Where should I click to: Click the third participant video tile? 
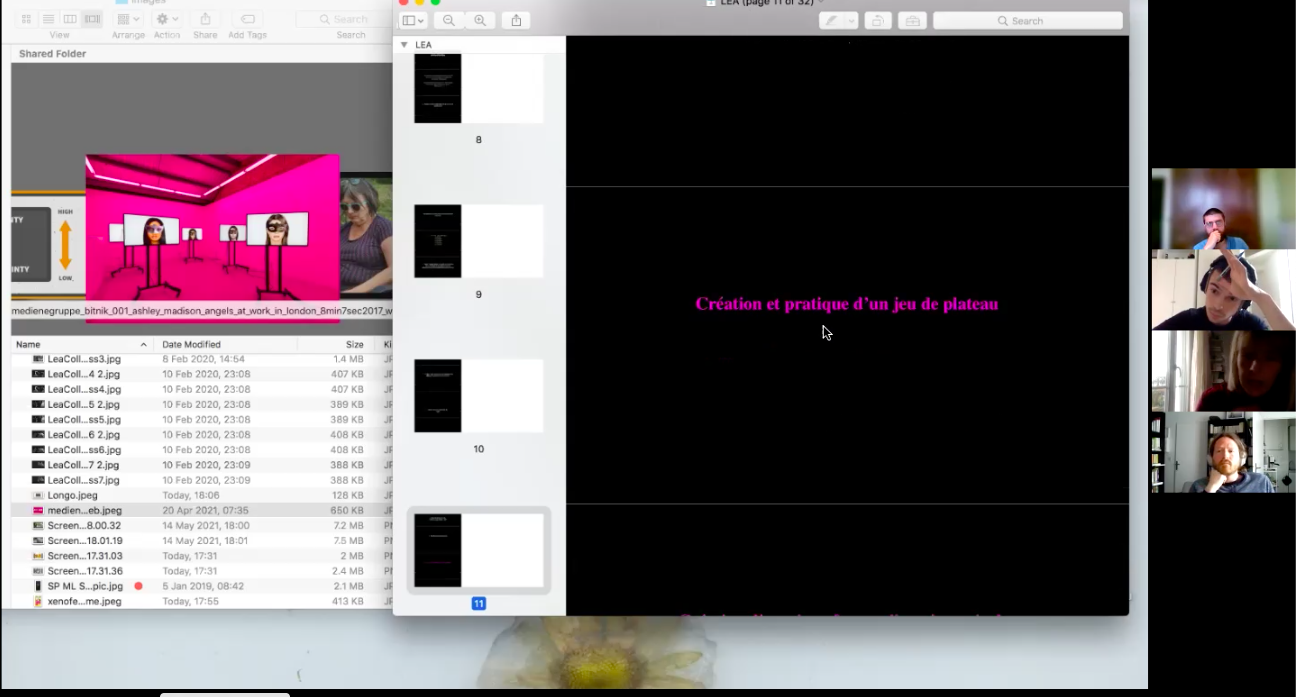tap(1223, 371)
